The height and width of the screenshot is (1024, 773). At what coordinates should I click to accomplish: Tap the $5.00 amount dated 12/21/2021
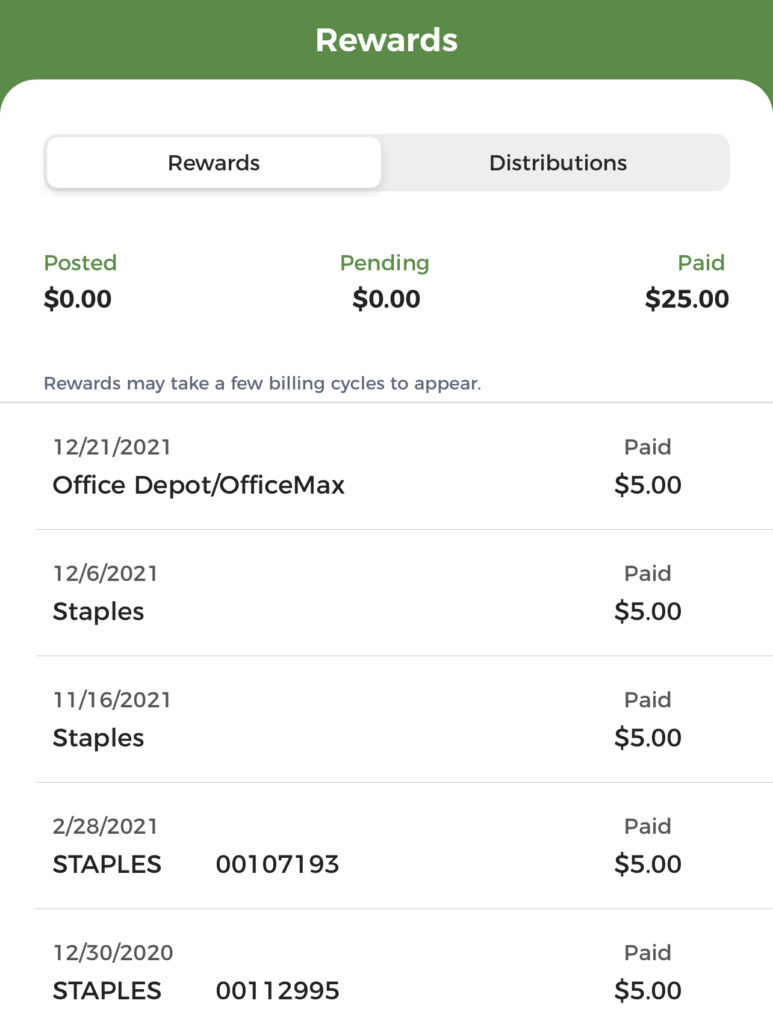coord(648,485)
